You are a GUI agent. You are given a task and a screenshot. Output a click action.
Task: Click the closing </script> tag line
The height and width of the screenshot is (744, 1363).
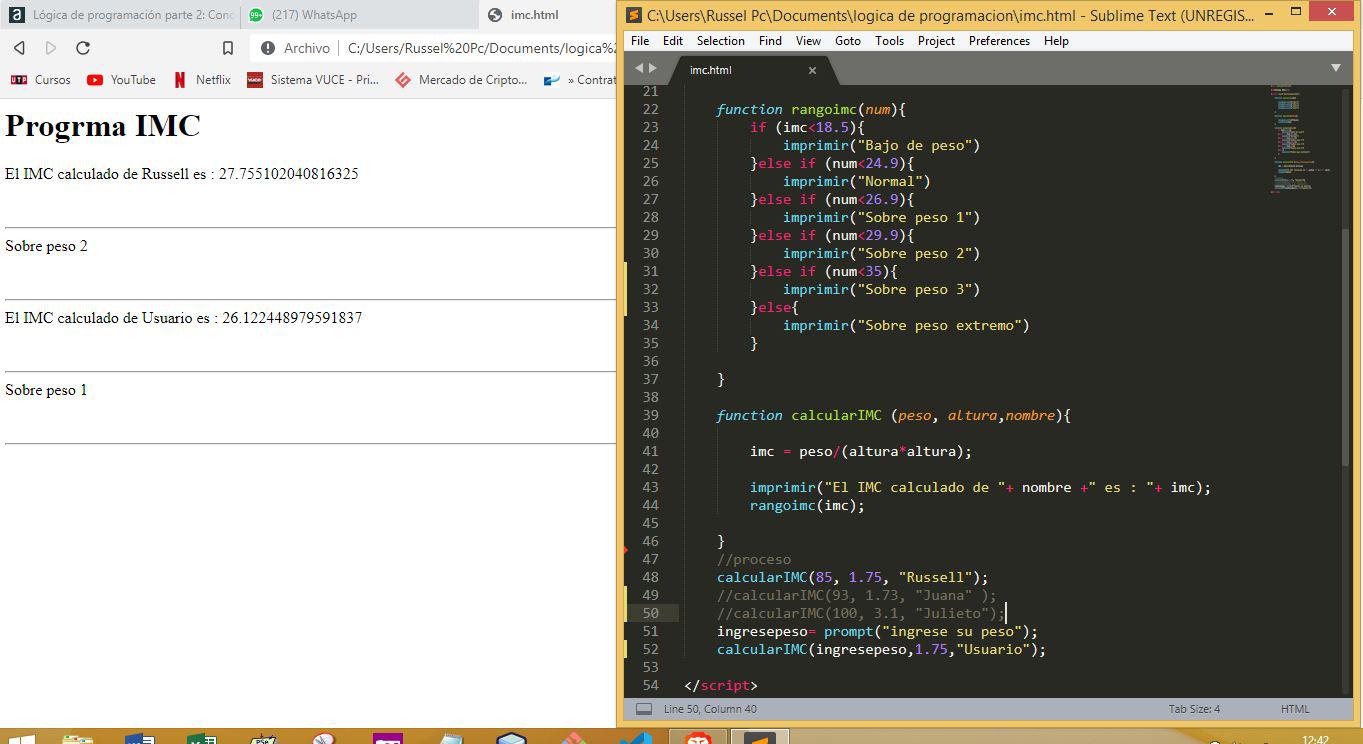click(x=720, y=685)
